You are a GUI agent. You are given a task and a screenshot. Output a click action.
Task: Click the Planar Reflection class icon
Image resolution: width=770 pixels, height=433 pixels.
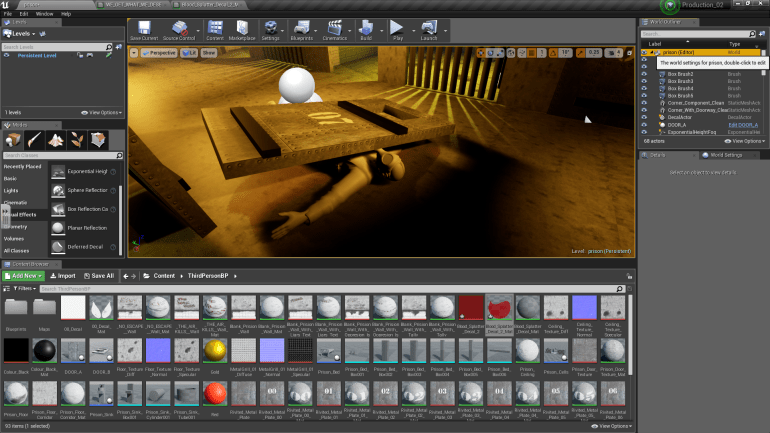coord(58,228)
